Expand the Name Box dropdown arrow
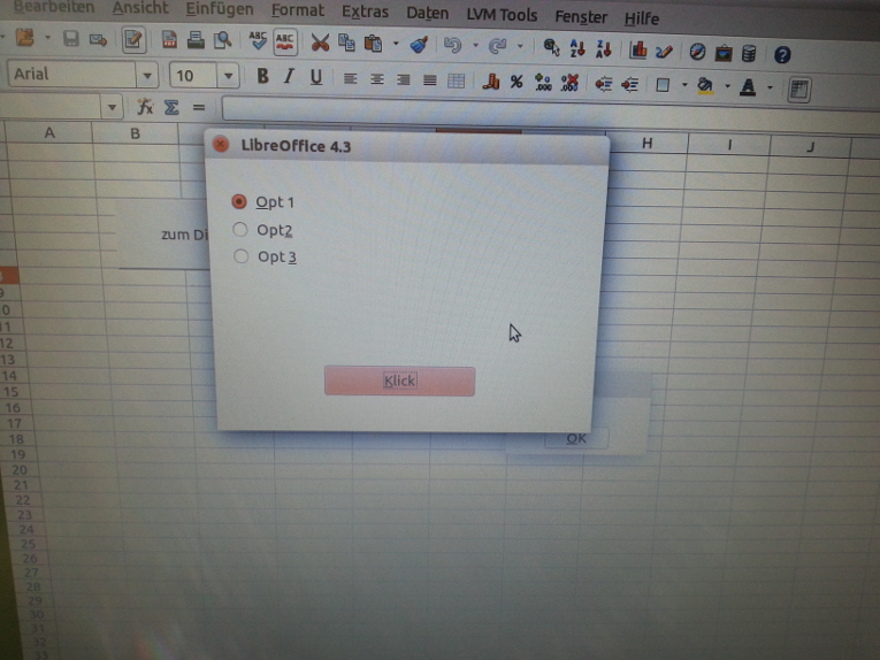The height and width of the screenshot is (660, 880). [112, 107]
